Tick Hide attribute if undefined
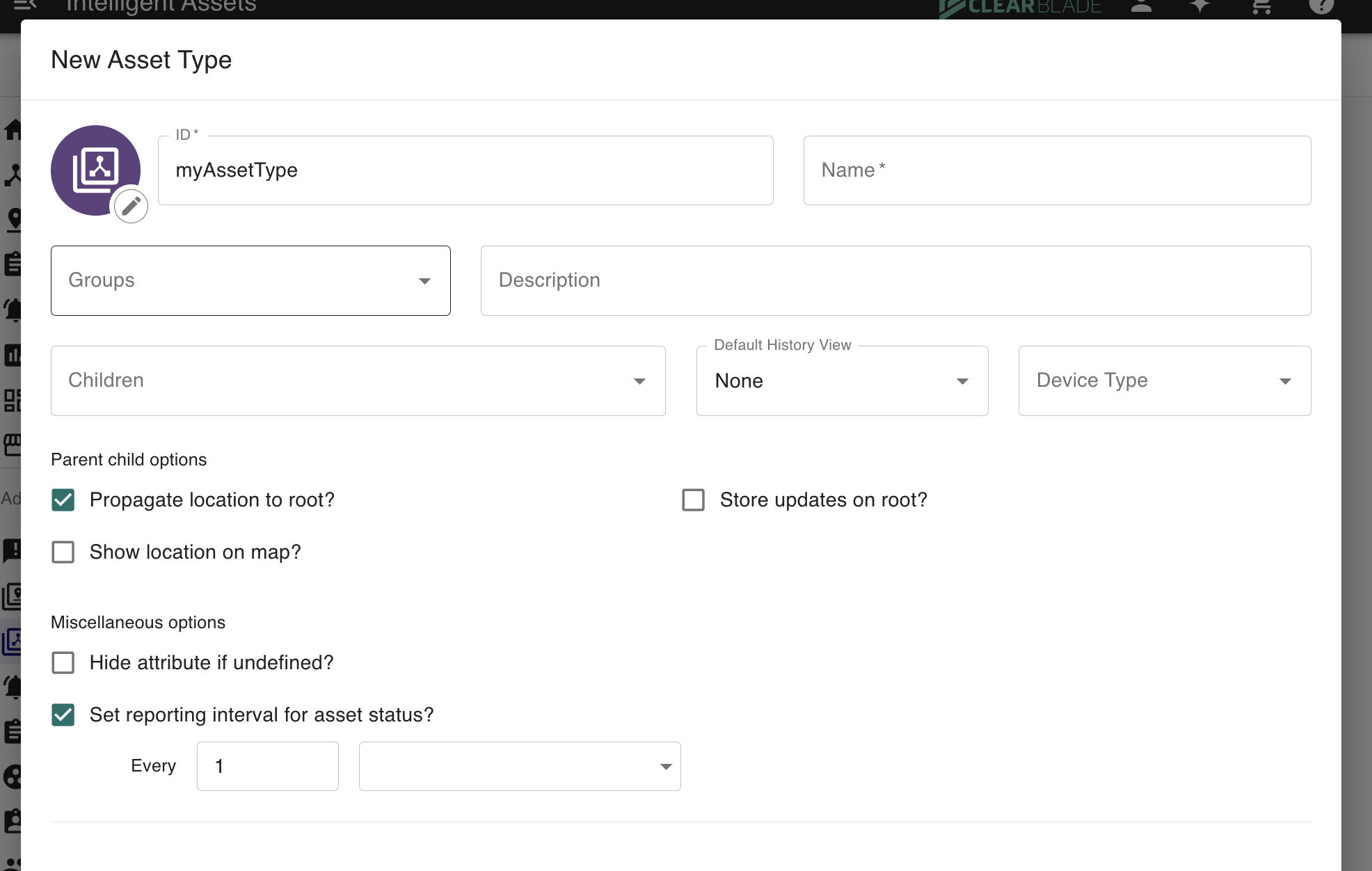1372x871 pixels. point(63,663)
